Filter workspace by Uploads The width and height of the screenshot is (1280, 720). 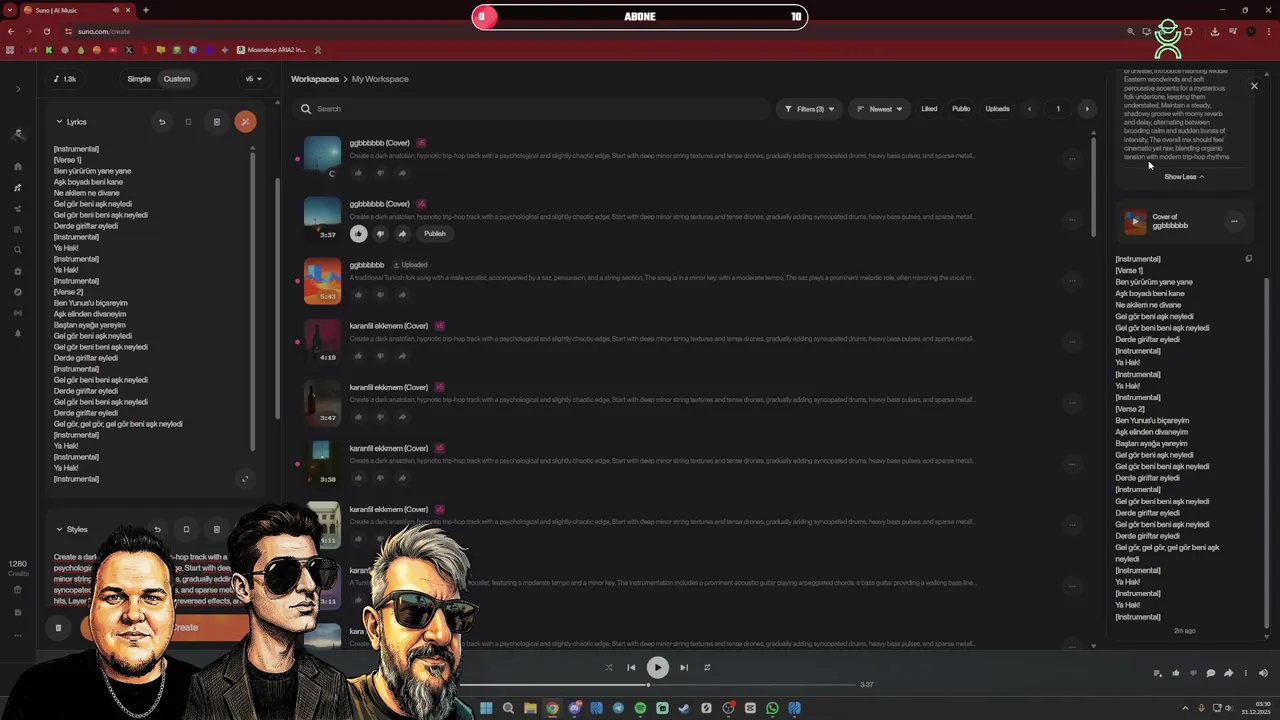tap(997, 109)
